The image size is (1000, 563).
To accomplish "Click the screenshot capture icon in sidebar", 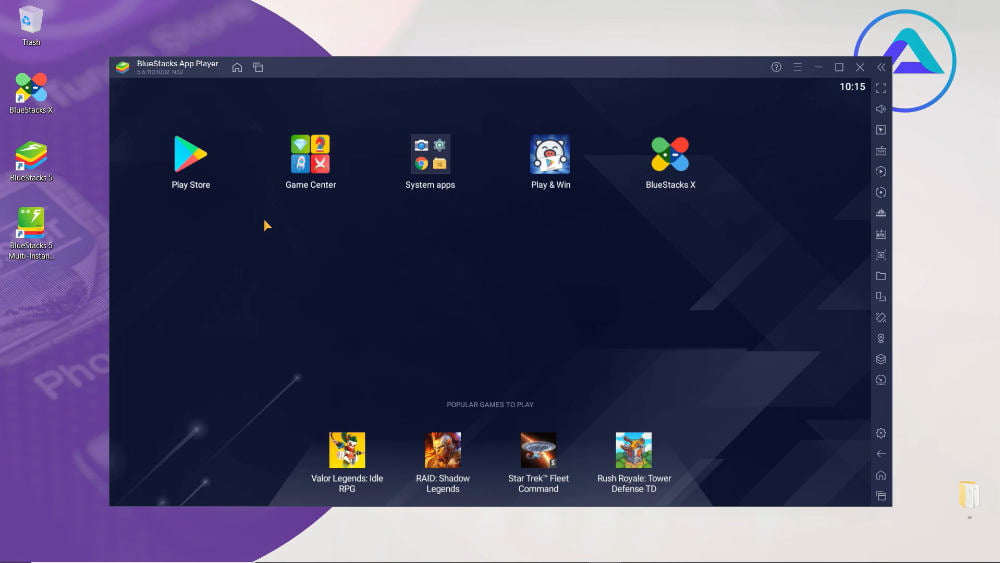I will (x=881, y=255).
